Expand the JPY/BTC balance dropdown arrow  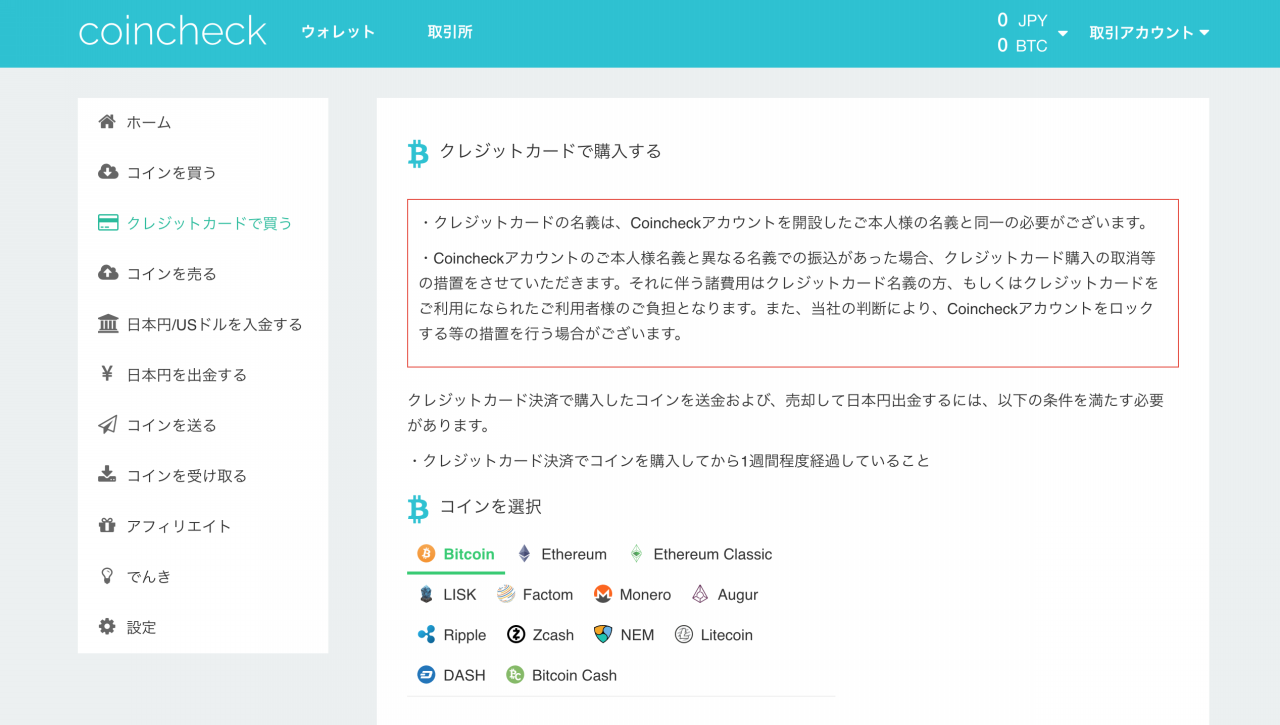pos(1062,33)
